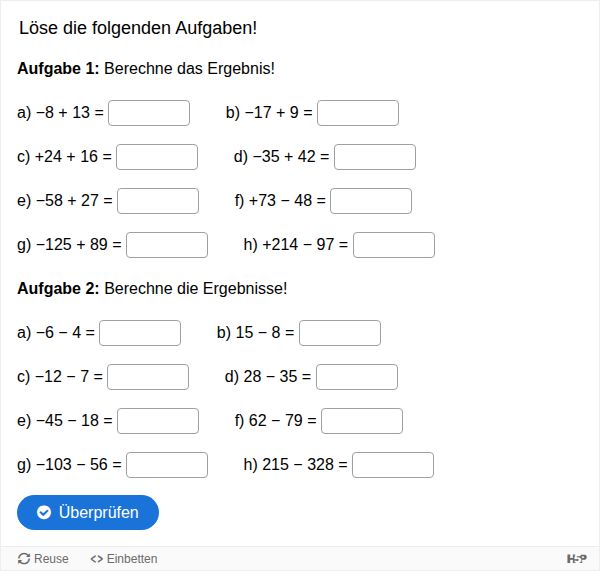
Task: Focus the answer box for −103 − 56
Action: (x=167, y=465)
